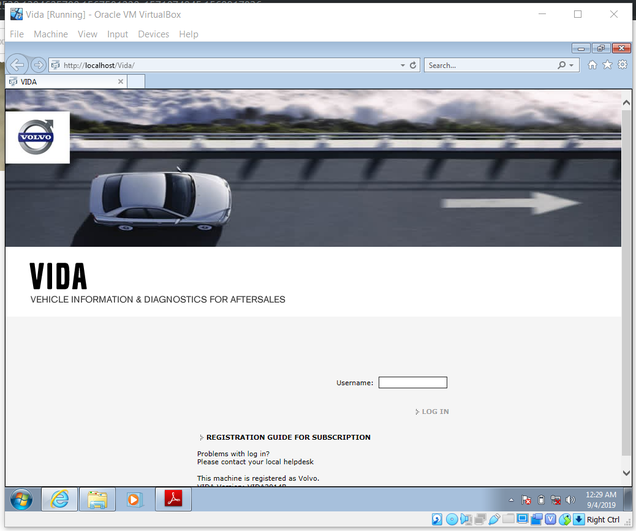This screenshot has height=531, width=636.
Task: Show hidden system tray icons
Action: pos(511,500)
